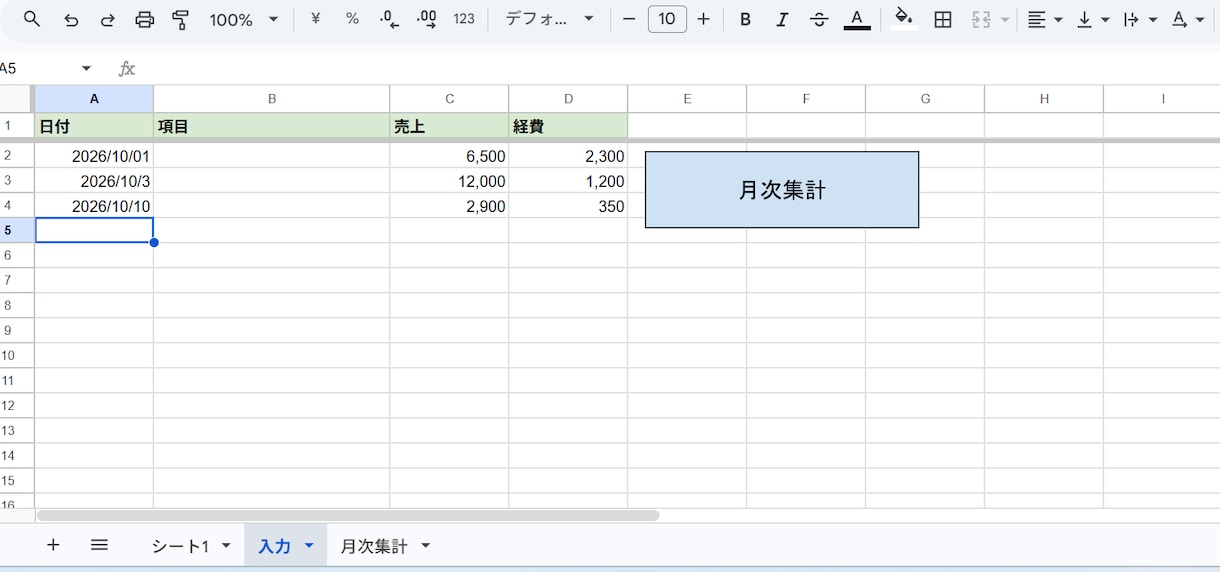Screen dimensions: 1220x572
Task: Switch to the シート1 tab
Action: coord(180,546)
